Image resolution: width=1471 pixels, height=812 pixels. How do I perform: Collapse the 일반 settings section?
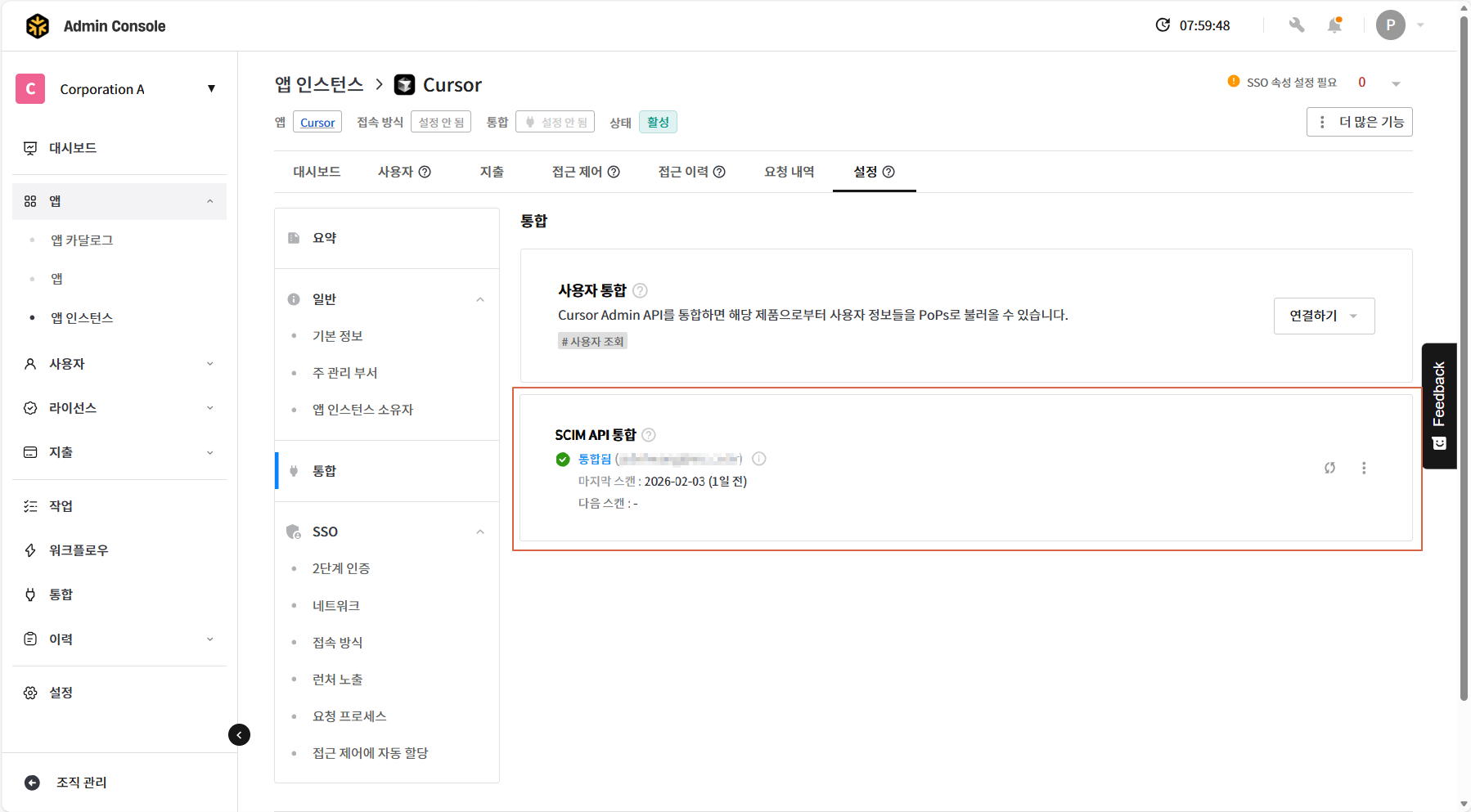pyautogui.click(x=480, y=299)
